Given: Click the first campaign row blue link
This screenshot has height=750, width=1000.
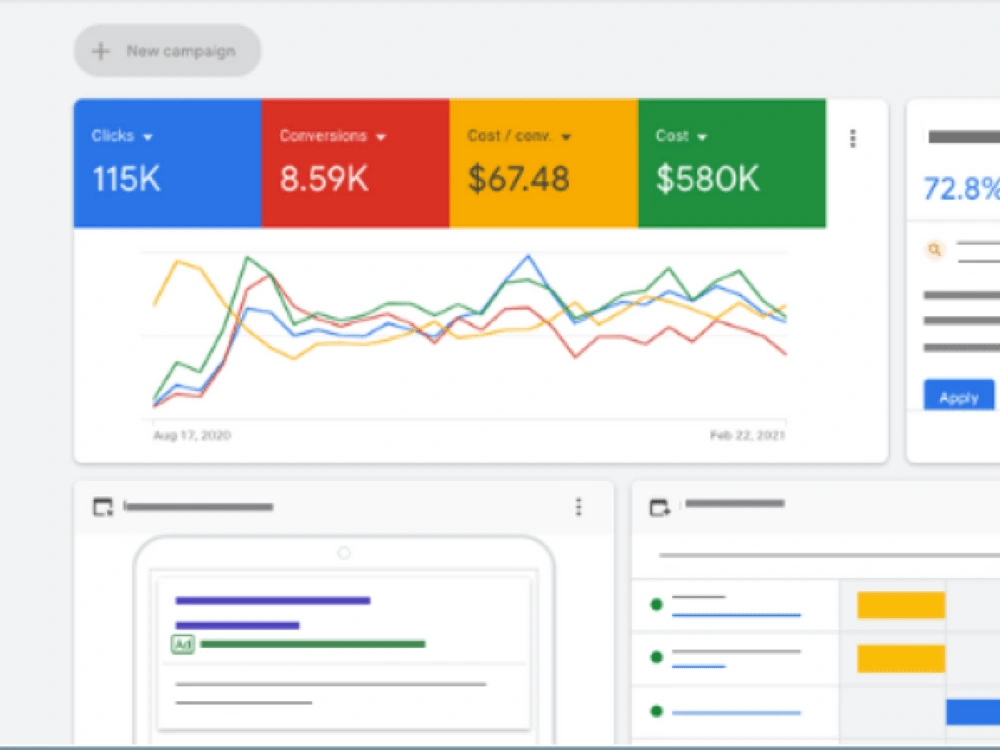Looking at the screenshot, I should 736,615.
